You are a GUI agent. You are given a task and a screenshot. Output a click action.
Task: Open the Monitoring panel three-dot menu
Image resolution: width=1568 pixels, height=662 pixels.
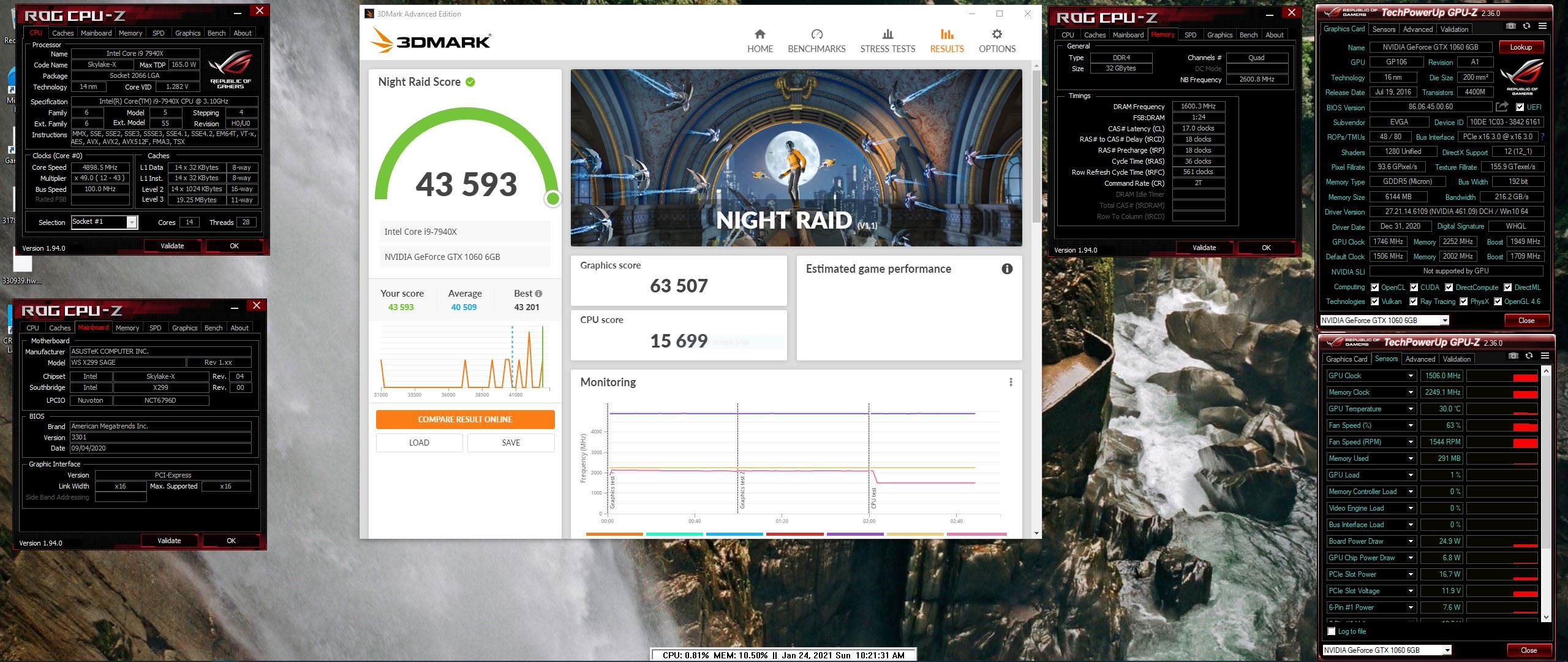click(1011, 382)
